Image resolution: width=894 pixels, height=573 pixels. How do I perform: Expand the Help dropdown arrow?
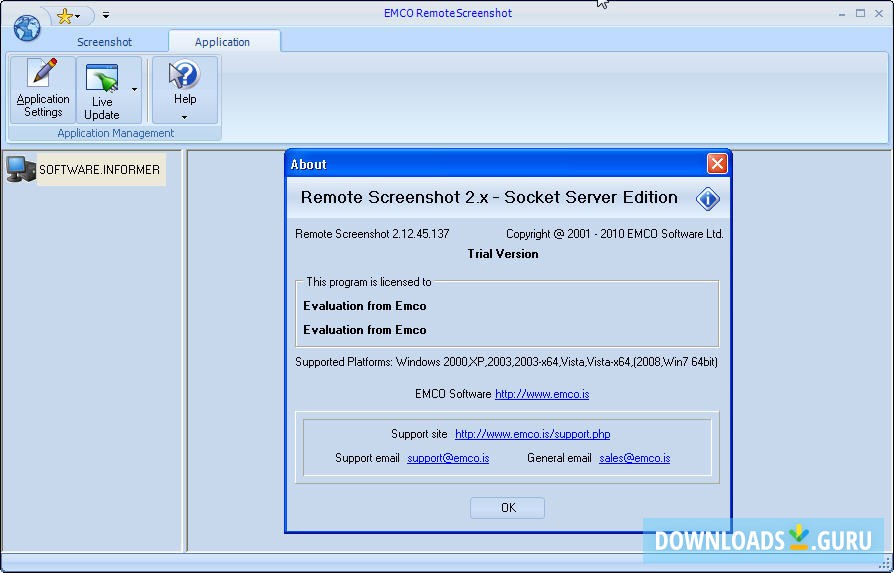tap(184, 117)
